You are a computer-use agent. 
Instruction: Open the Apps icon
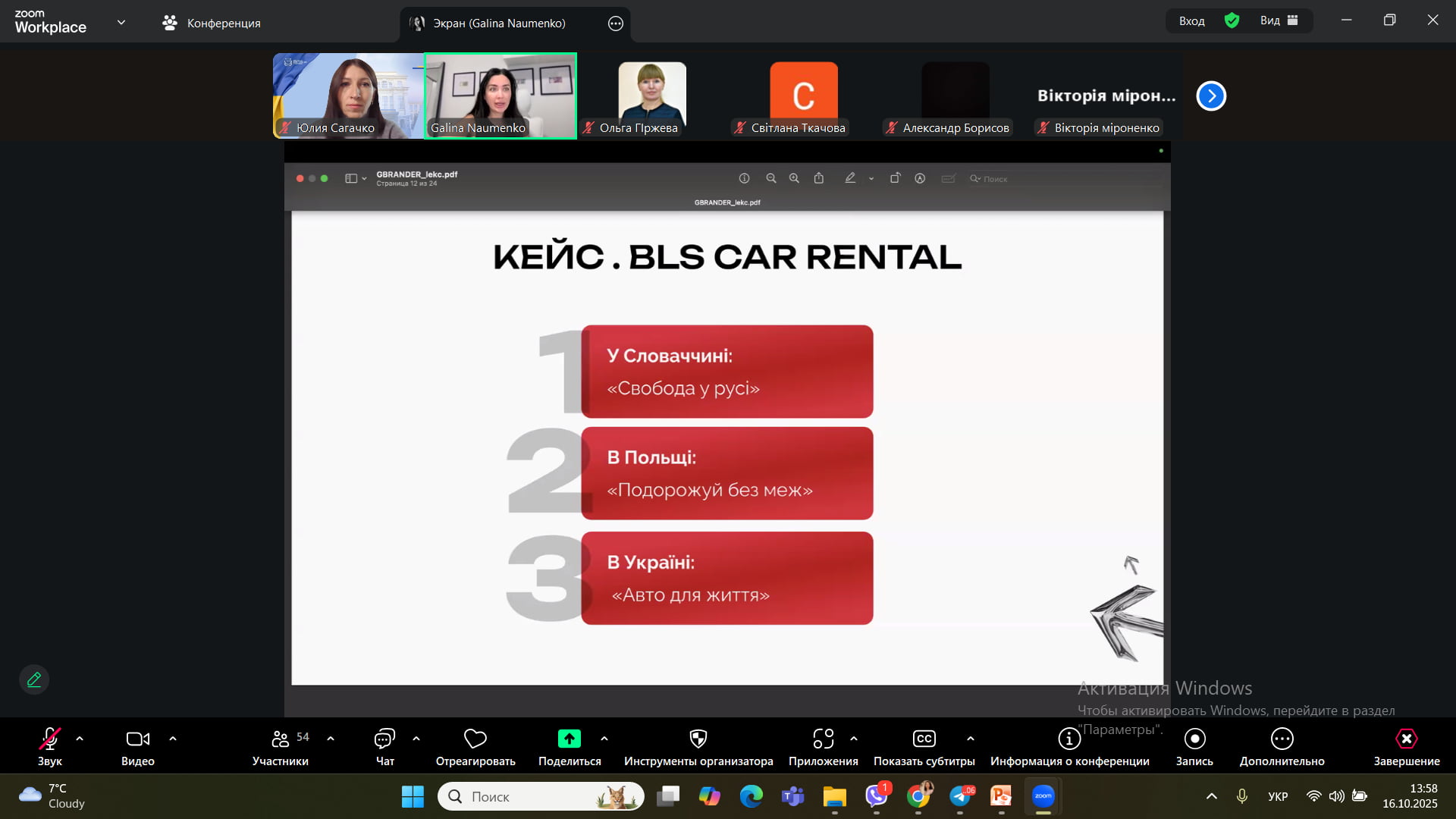pyautogui.click(x=823, y=739)
